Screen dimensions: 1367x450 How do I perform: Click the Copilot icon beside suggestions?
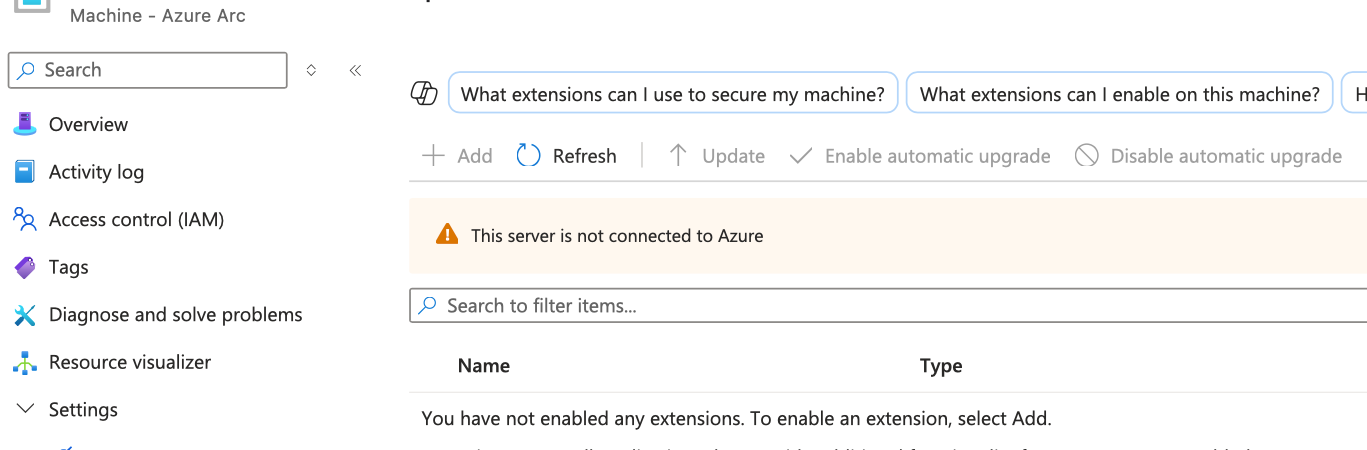pos(425,94)
